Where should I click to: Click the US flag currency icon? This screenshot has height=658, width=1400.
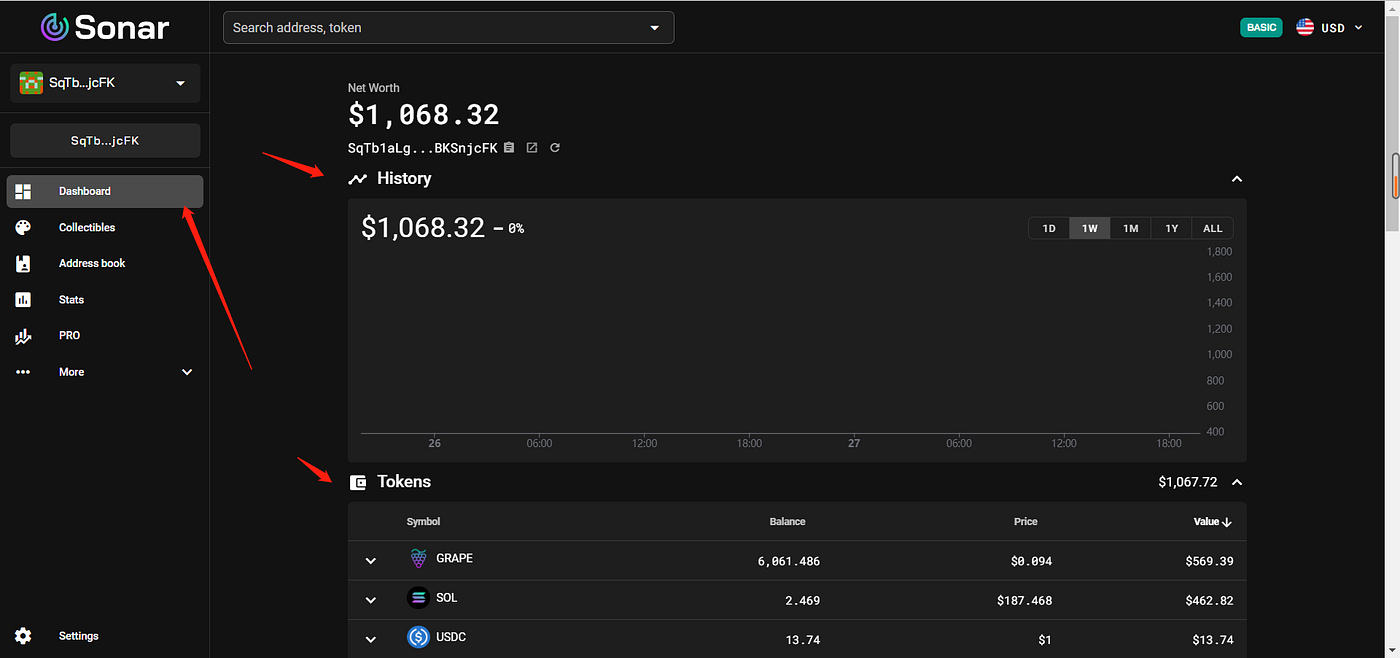click(x=1305, y=27)
